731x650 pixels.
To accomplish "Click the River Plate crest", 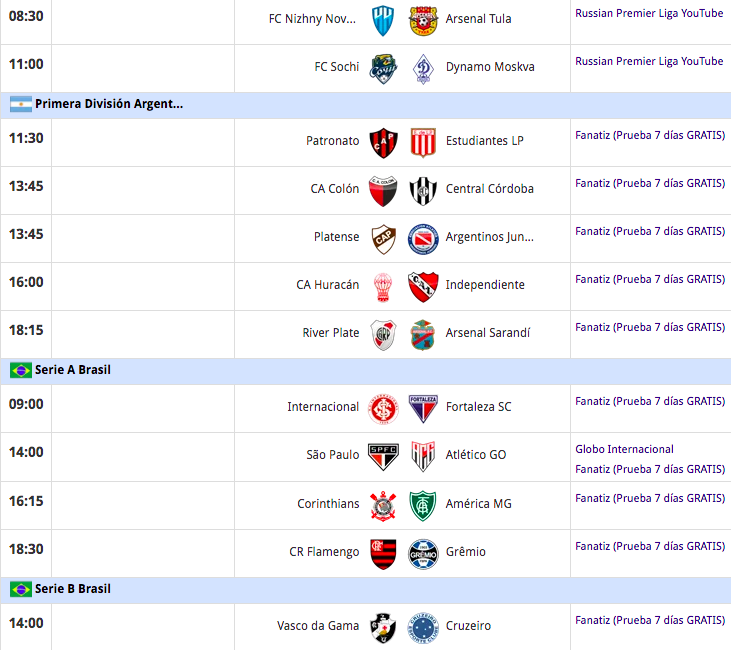I will point(383,335).
